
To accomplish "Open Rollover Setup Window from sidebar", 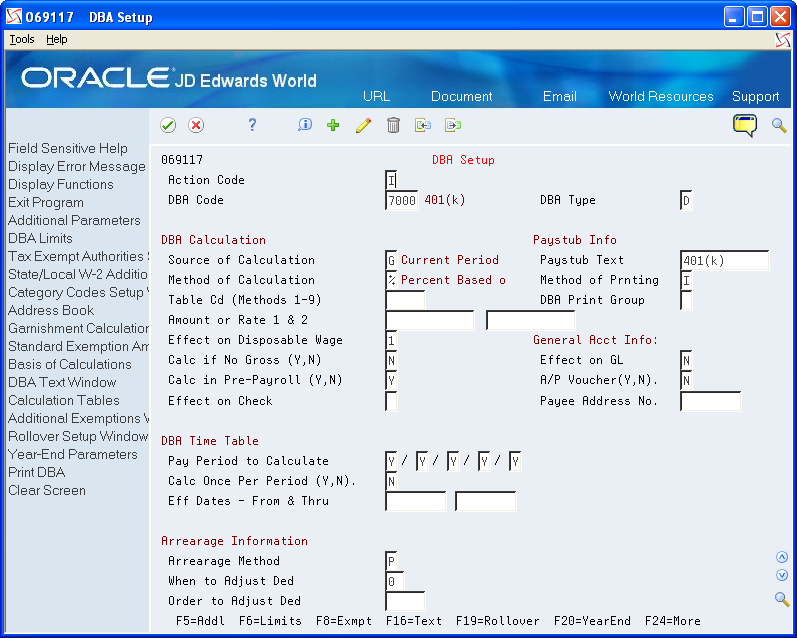I will (78, 437).
